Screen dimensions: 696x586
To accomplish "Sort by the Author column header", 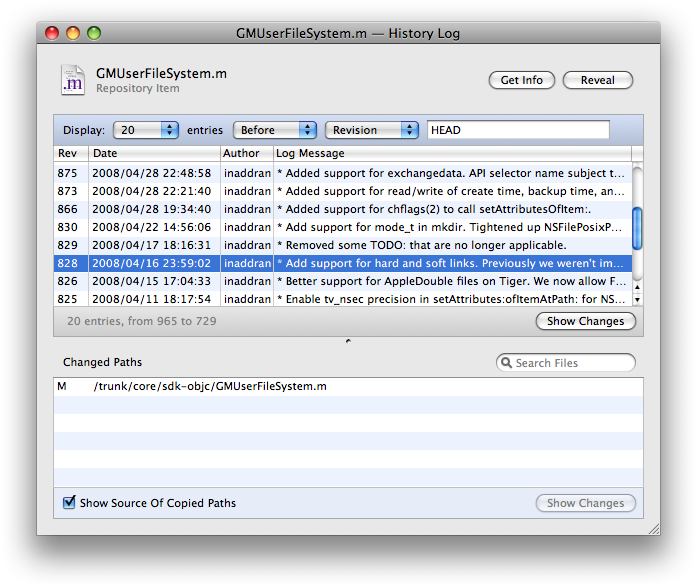I will point(247,153).
